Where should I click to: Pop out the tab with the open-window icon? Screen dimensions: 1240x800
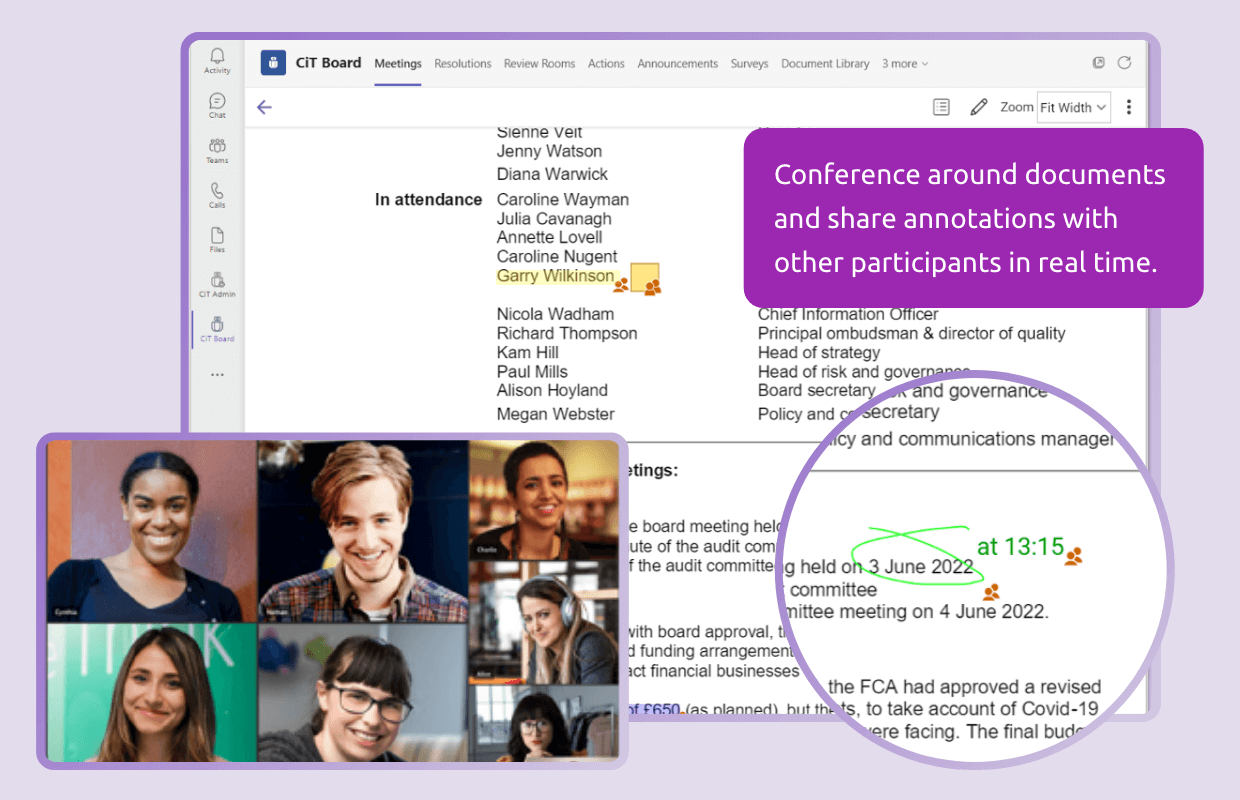[x=1098, y=62]
